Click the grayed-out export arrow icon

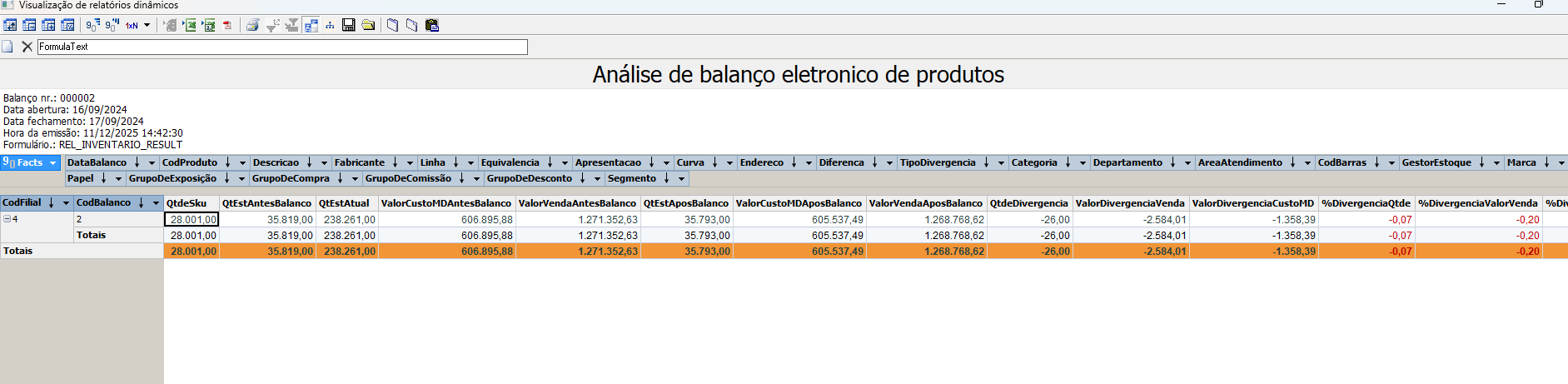click(170, 25)
